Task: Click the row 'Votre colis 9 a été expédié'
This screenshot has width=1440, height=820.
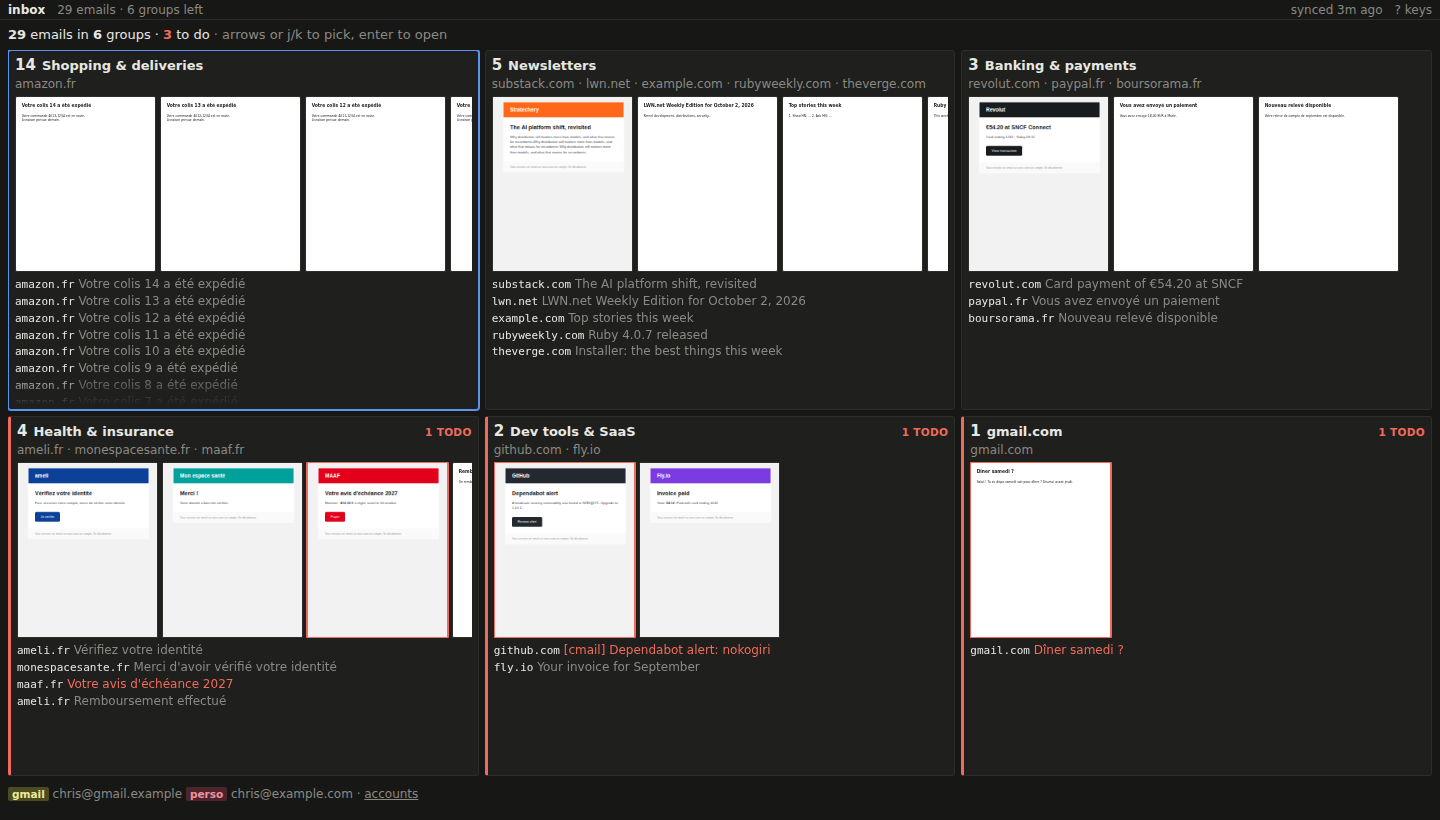Action: pyautogui.click(x=243, y=368)
